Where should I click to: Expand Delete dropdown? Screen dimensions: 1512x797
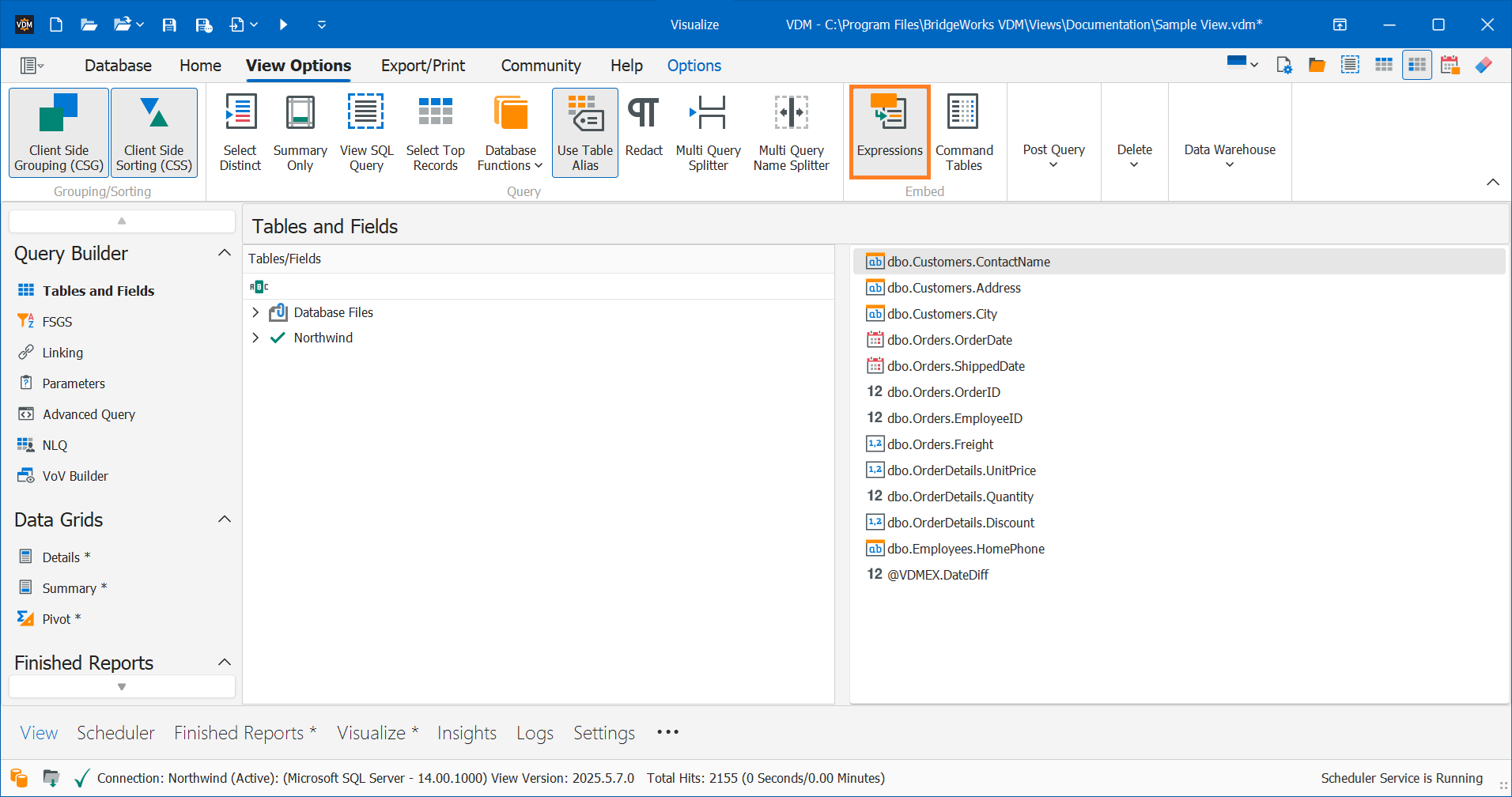1134,156
